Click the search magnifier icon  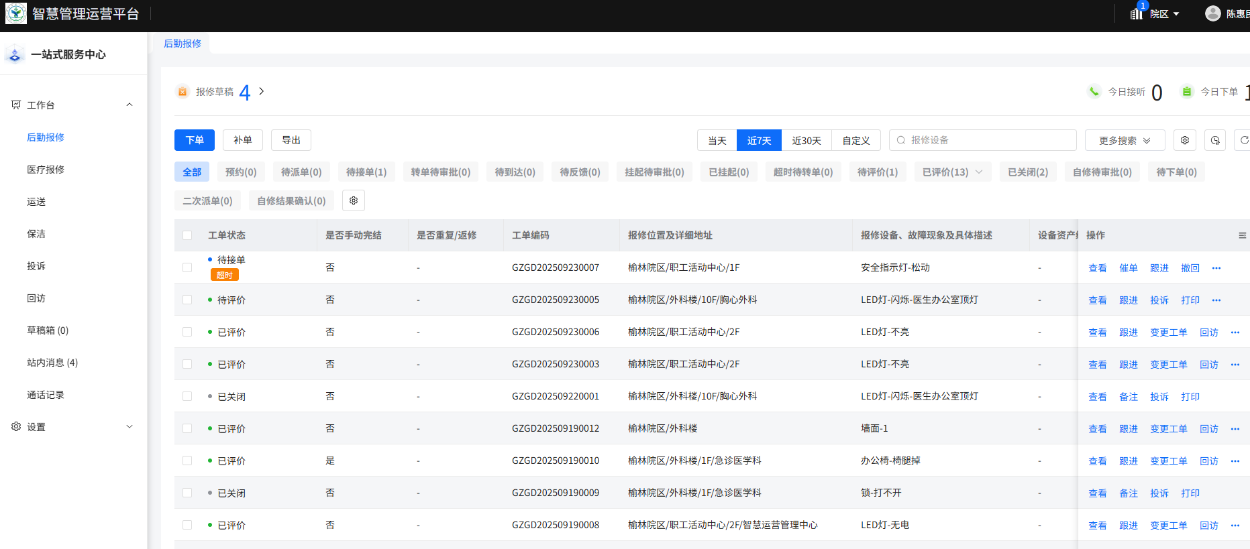click(902, 140)
